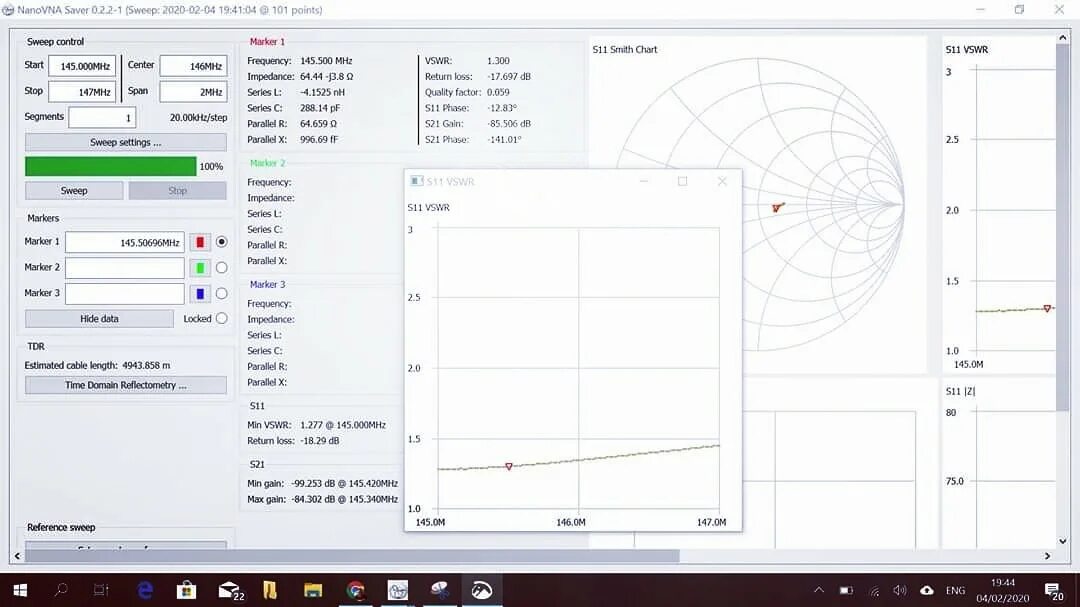Screen dimensions: 1080x607
Task: Open Microsoft Edge from the taskbar
Action: pyautogui.click(x=144, y=589)
